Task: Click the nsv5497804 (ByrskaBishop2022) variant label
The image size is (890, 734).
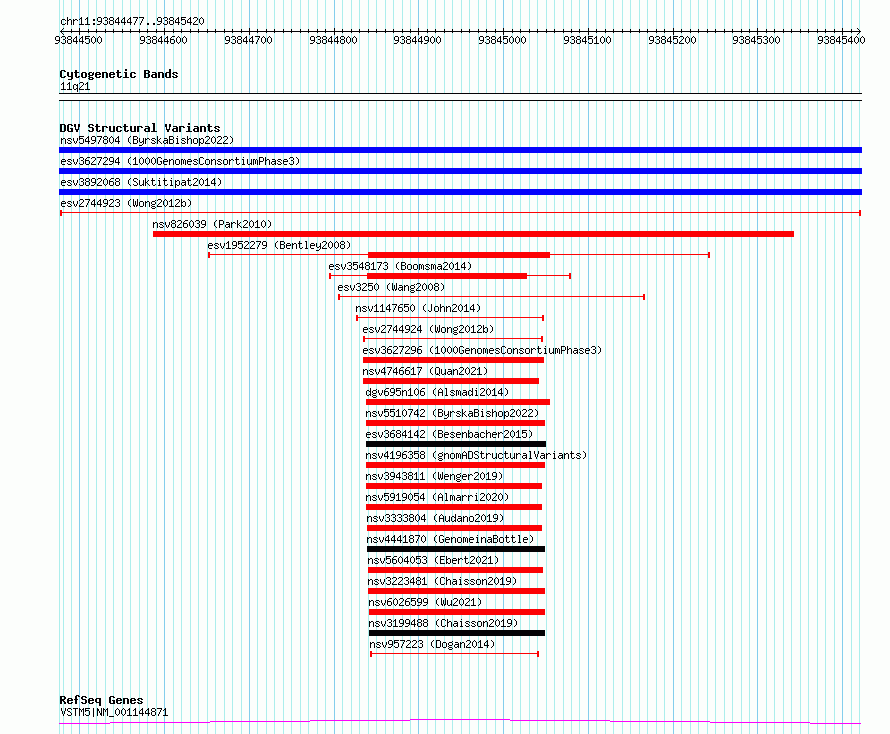Action: (147, 140)
